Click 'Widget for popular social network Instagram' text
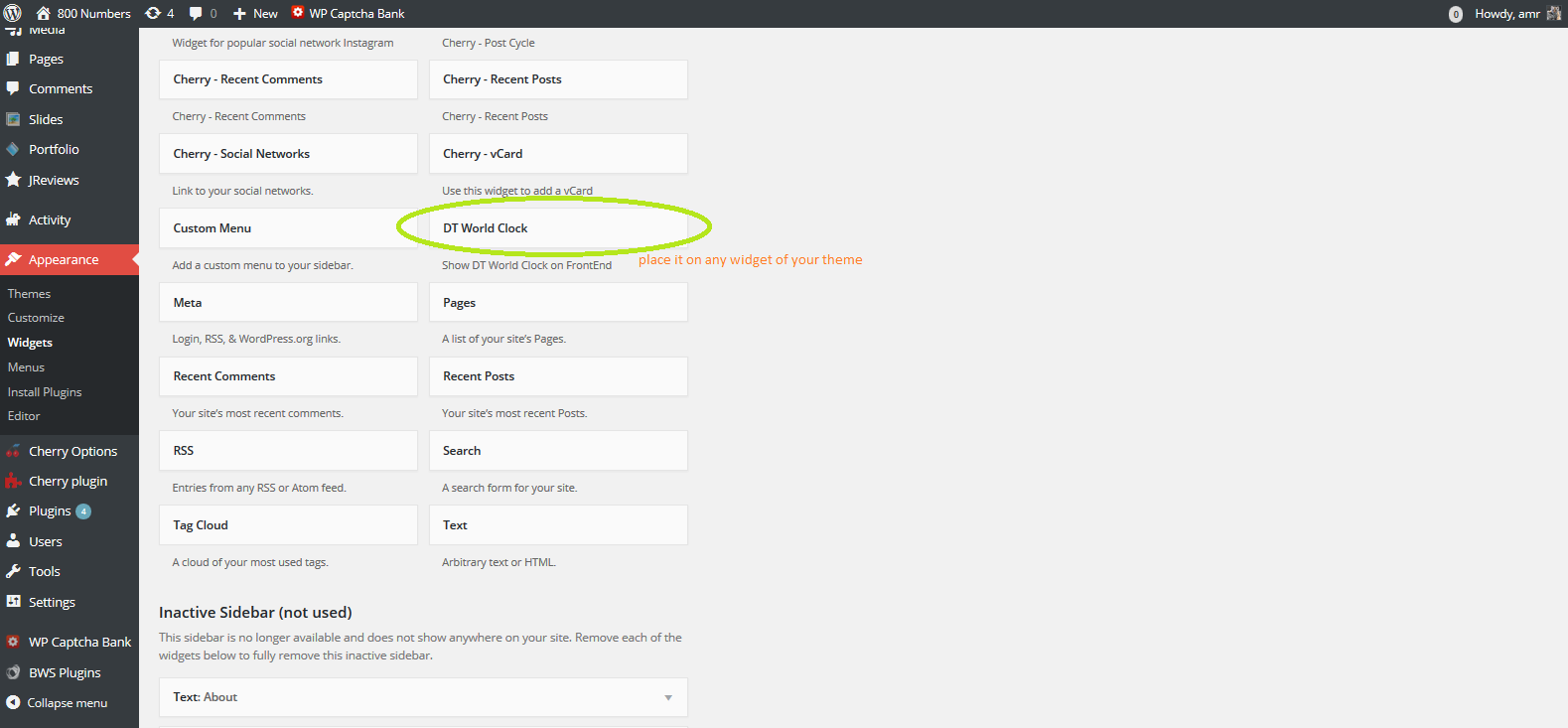Viewport: 1568px width, 728px height. (x=283, y=43)
